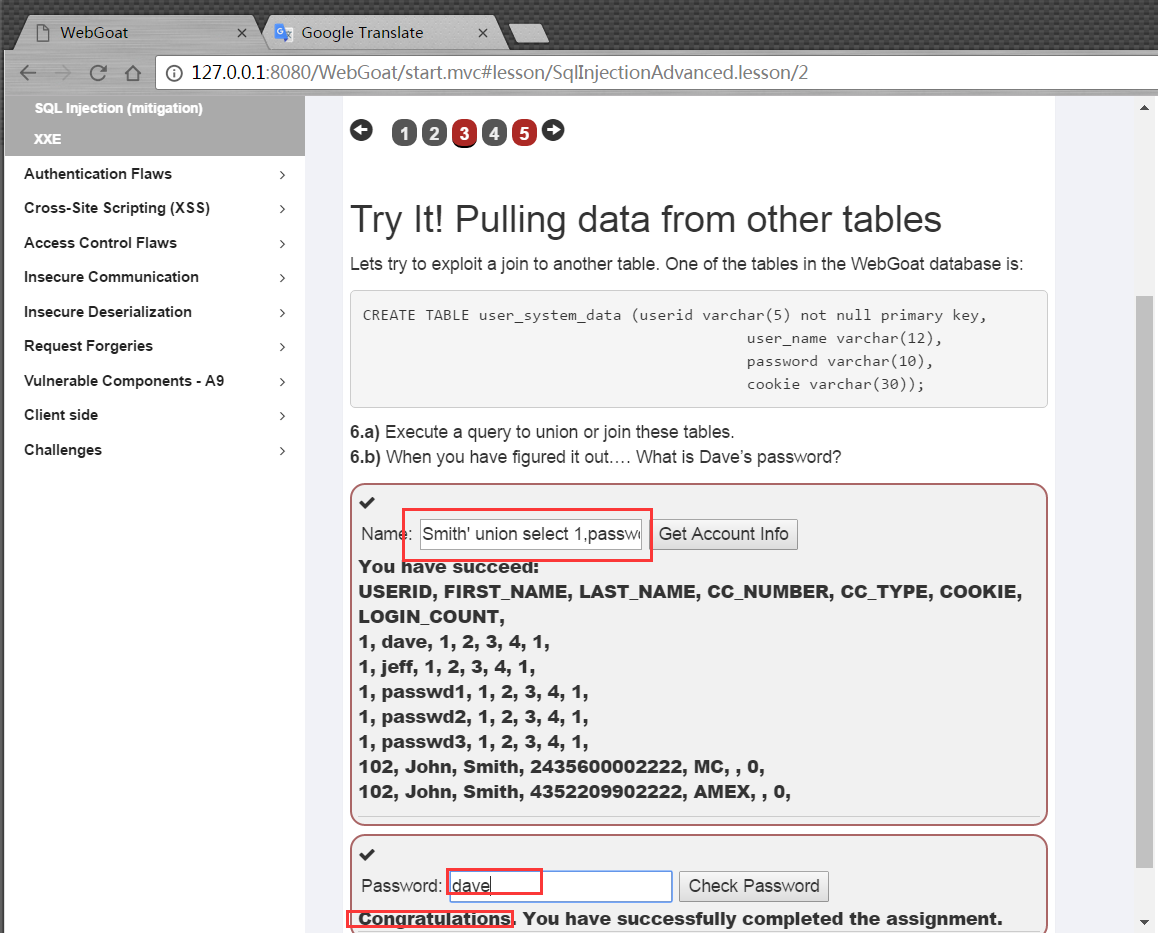Reload the WebGoat page
The height and width of the screenshot is (933, 1158).
coord(97,72)
